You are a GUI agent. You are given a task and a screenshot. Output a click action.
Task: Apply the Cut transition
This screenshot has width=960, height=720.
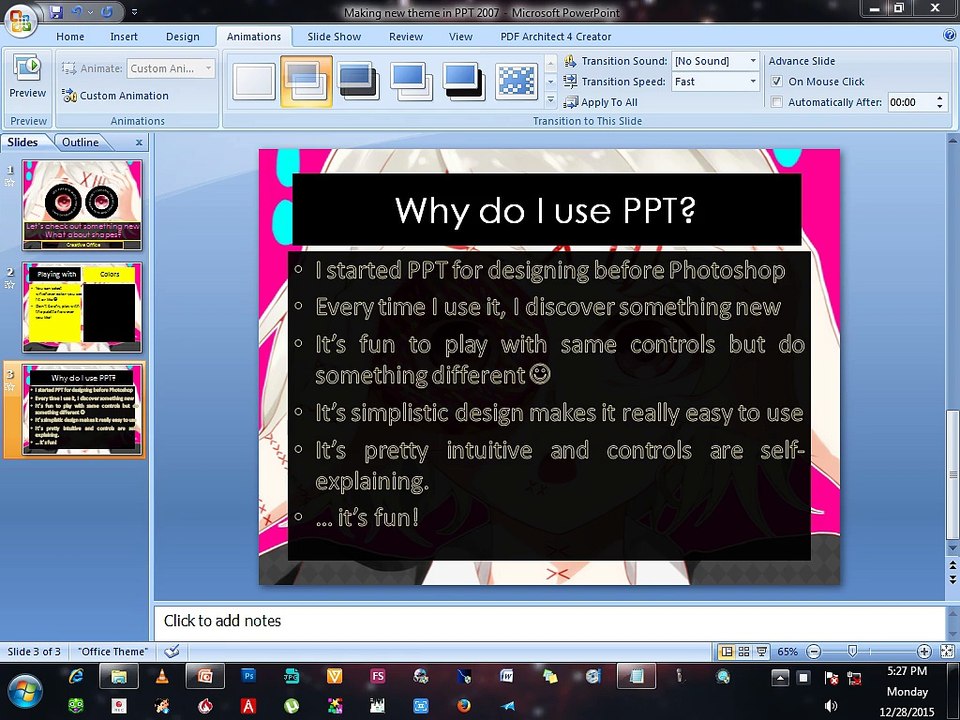411,81
